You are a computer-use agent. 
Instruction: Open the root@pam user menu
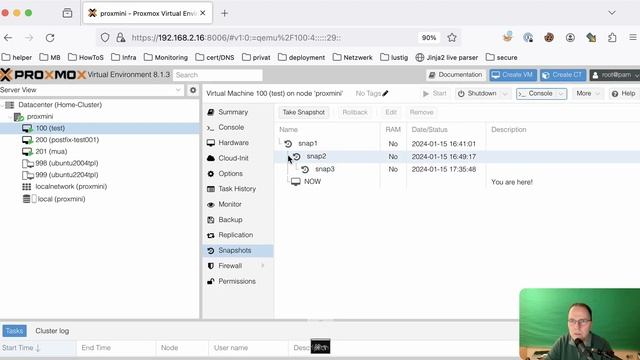pyautogui.click(x=615, y=75)
